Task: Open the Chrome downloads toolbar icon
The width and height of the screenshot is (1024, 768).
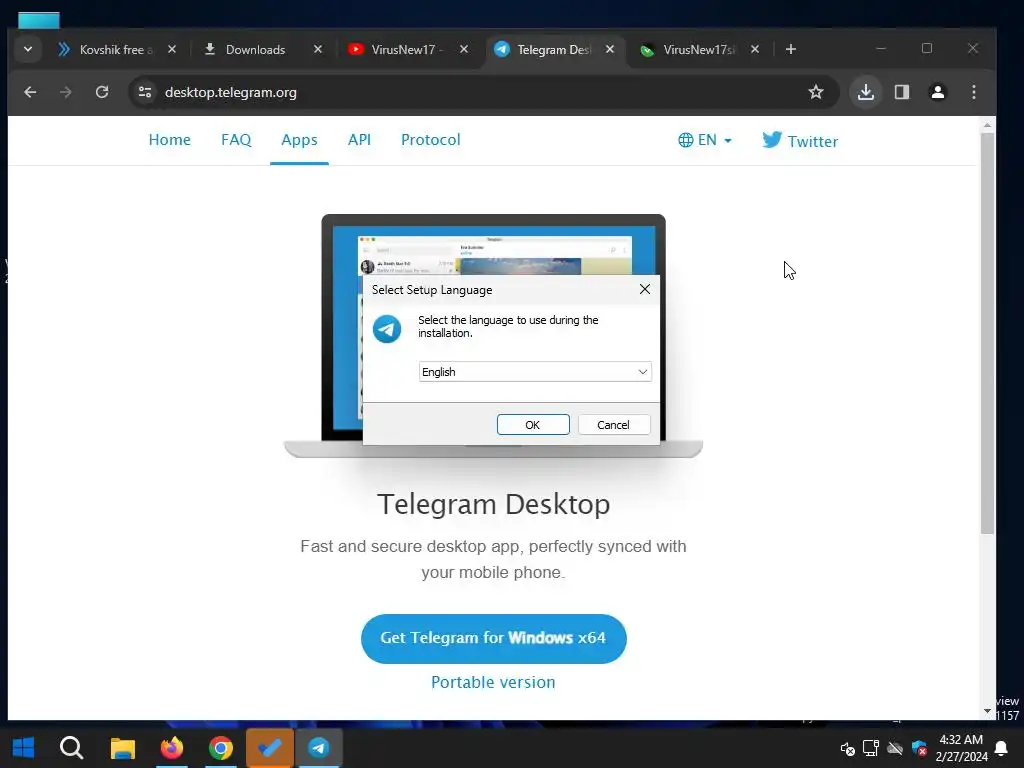Action: point(866,92)
